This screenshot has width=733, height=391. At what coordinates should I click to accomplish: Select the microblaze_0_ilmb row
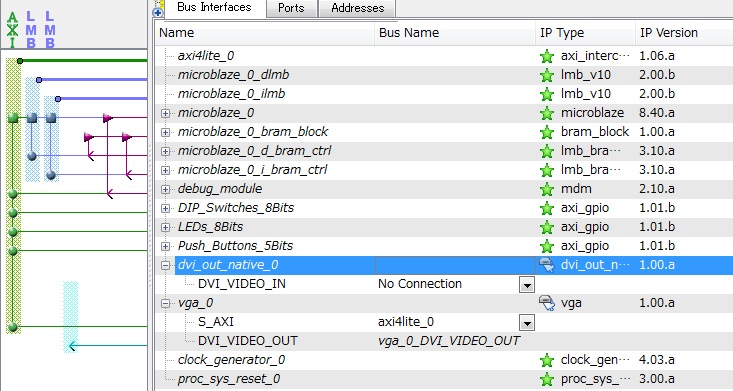coord(444,94)
